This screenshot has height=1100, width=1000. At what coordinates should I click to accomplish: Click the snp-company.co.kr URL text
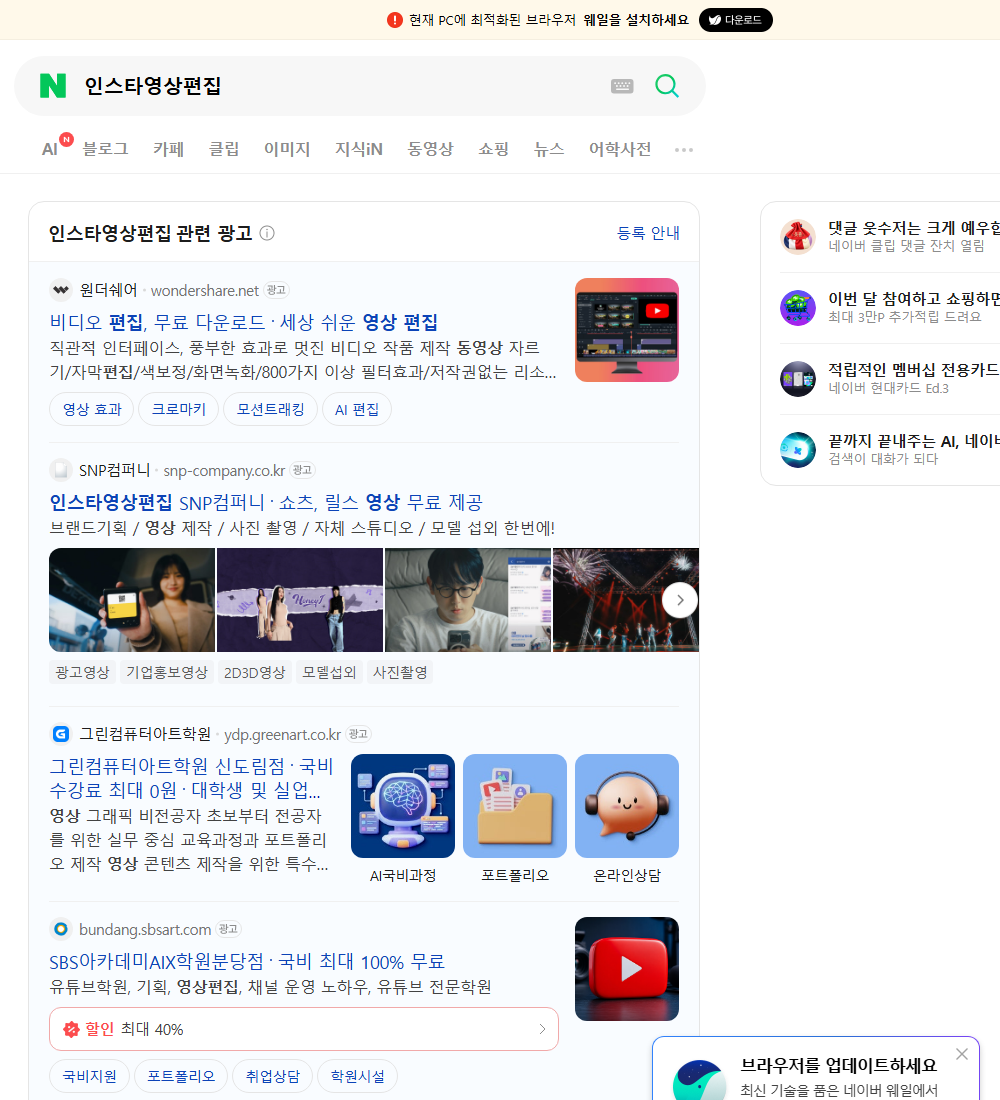(x=224, y=471)
